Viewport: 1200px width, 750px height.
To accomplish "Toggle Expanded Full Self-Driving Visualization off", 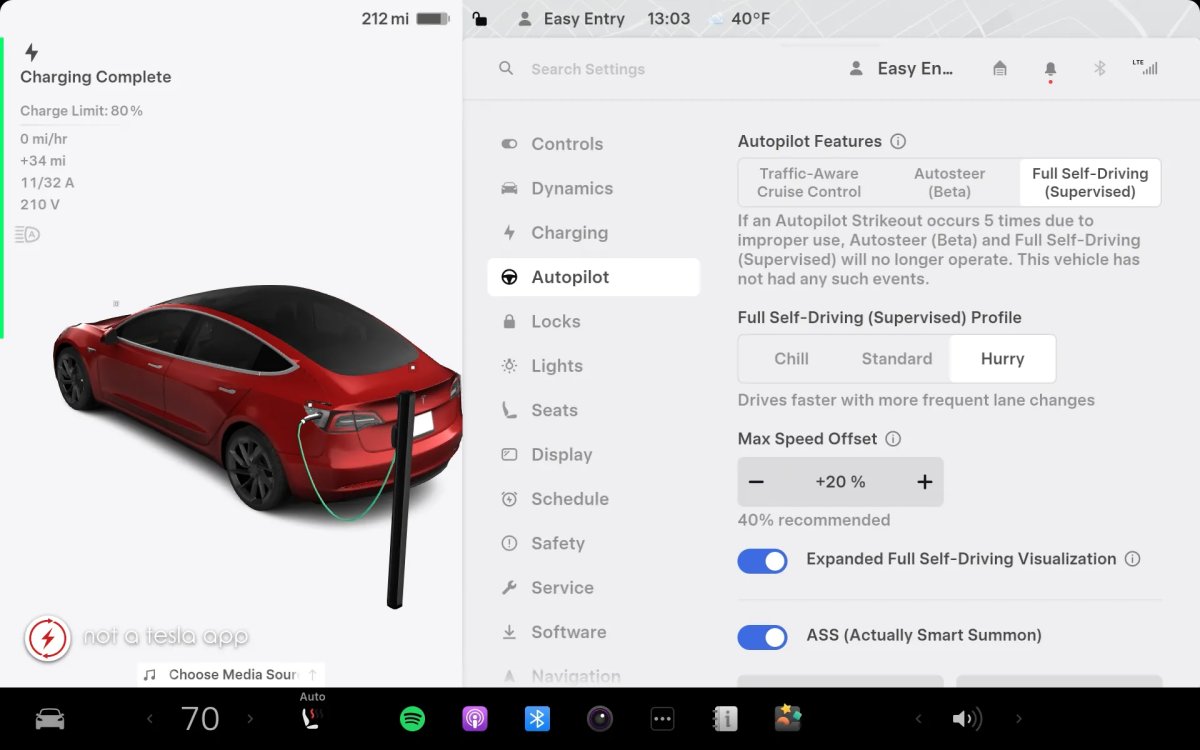I will (762, 560).
